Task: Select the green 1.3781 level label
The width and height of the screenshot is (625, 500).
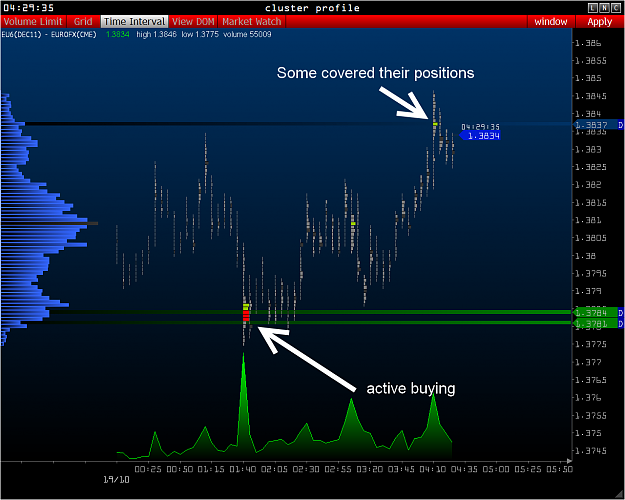Action: (595, 323)
